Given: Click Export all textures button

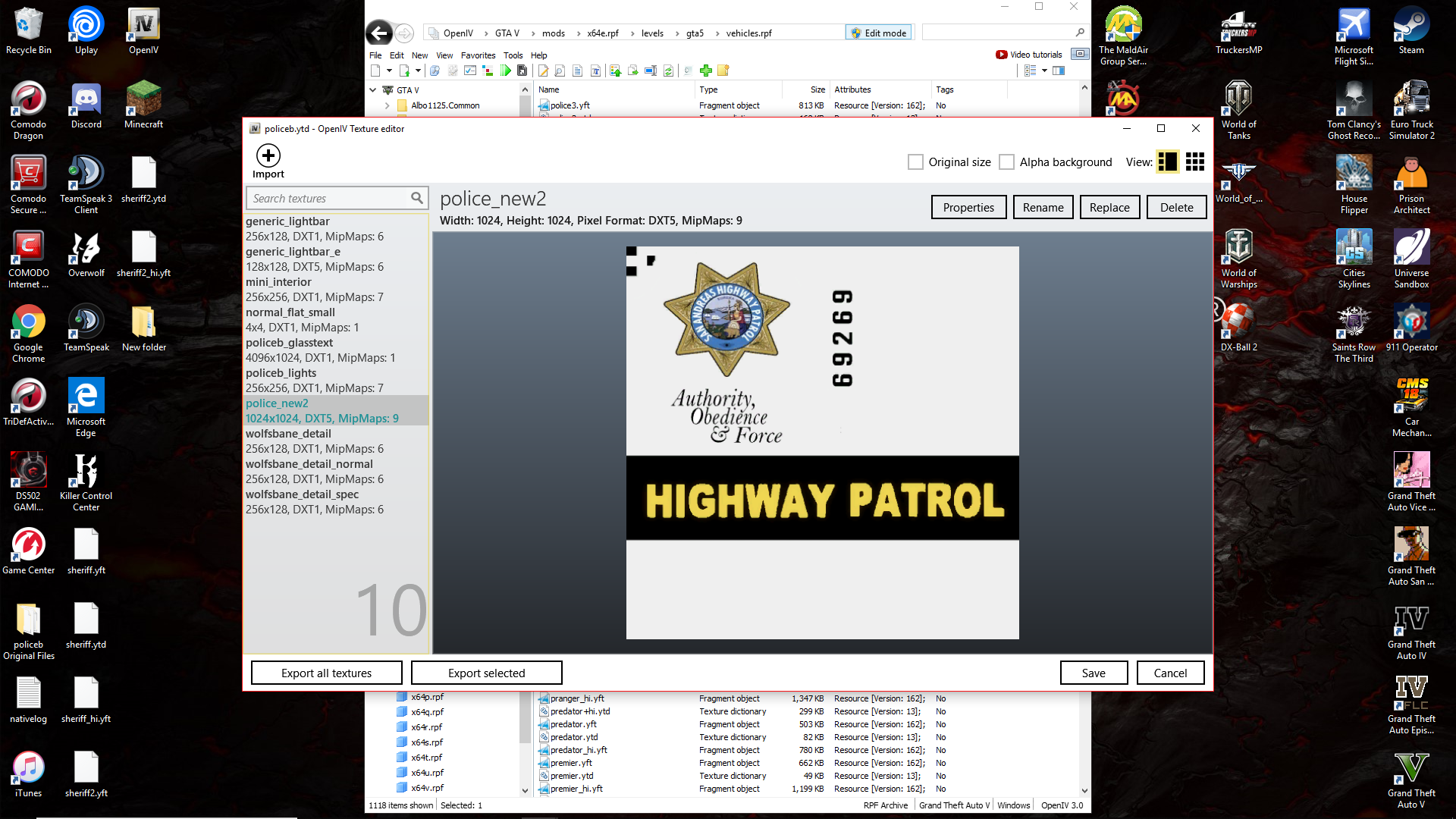Looking at the screenshot, I should tap(326, 673).
